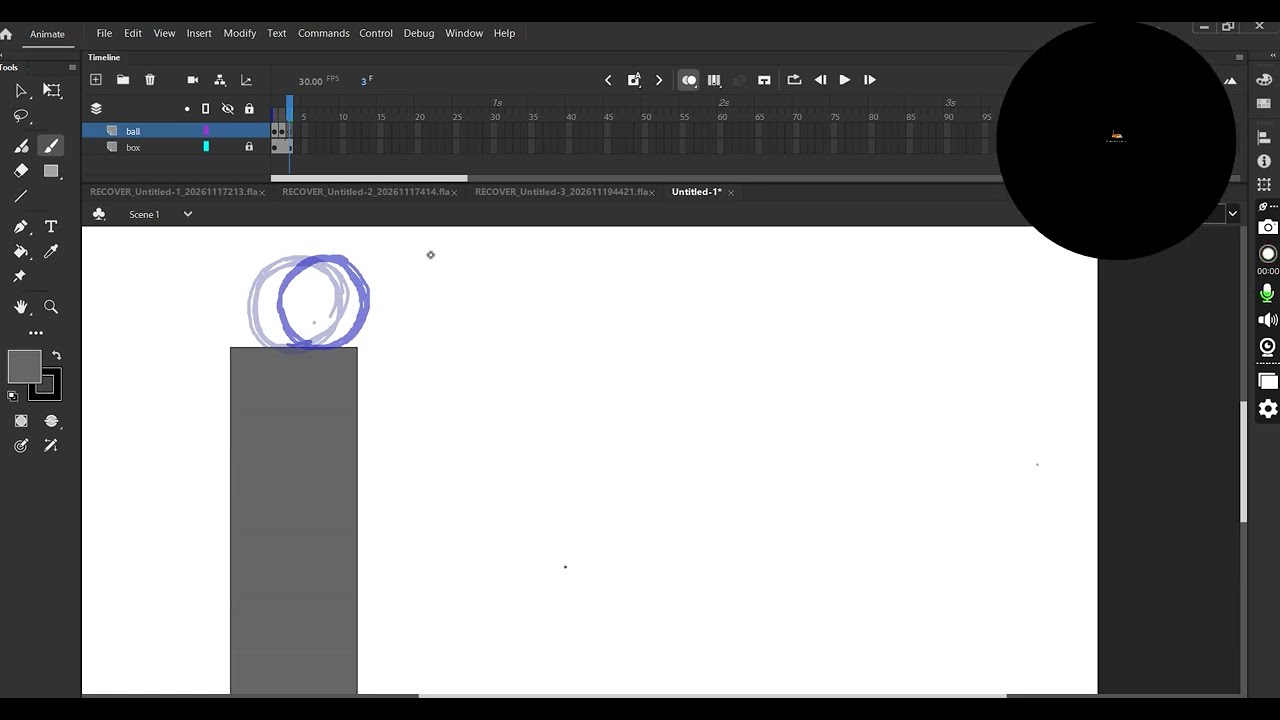Lock or unlock all layers

click(249, 109)
